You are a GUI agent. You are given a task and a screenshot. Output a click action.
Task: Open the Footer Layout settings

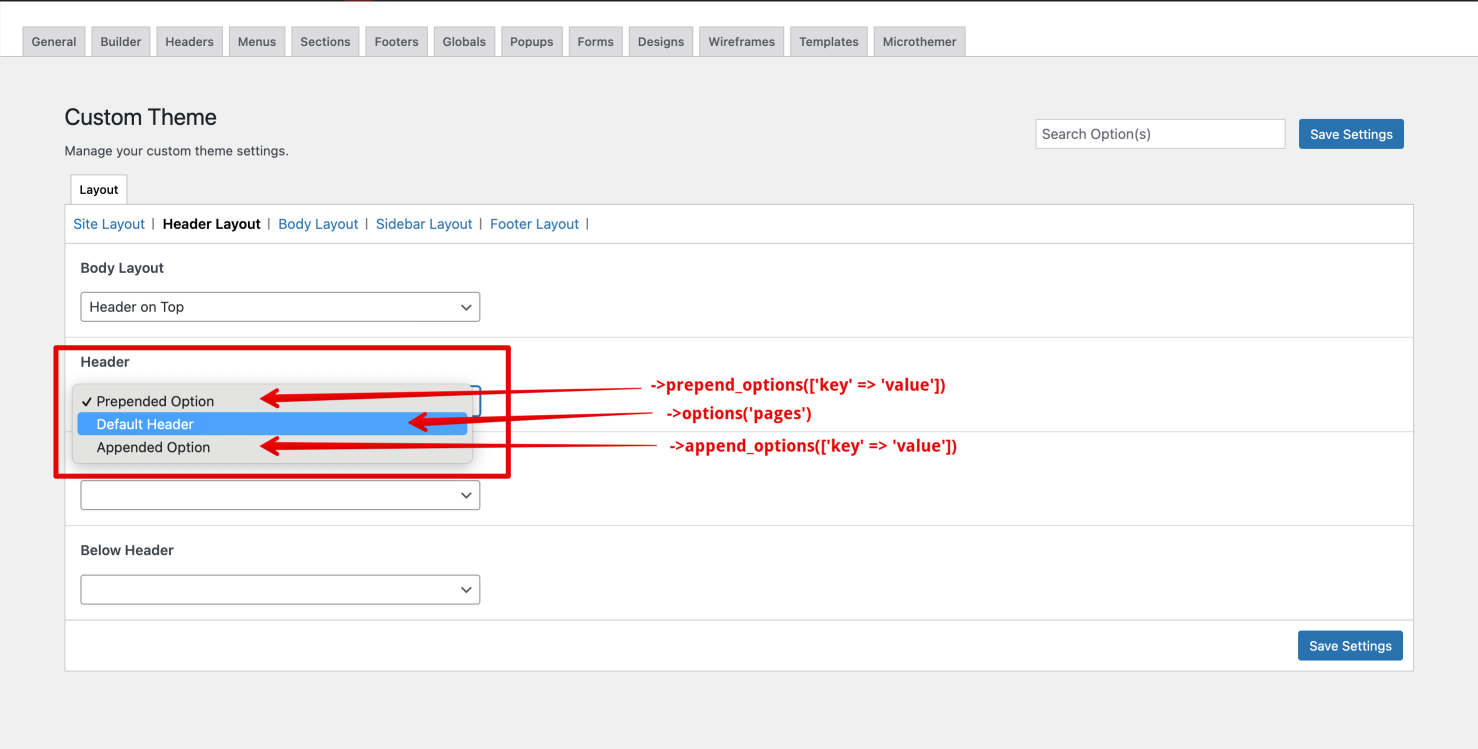534,223
